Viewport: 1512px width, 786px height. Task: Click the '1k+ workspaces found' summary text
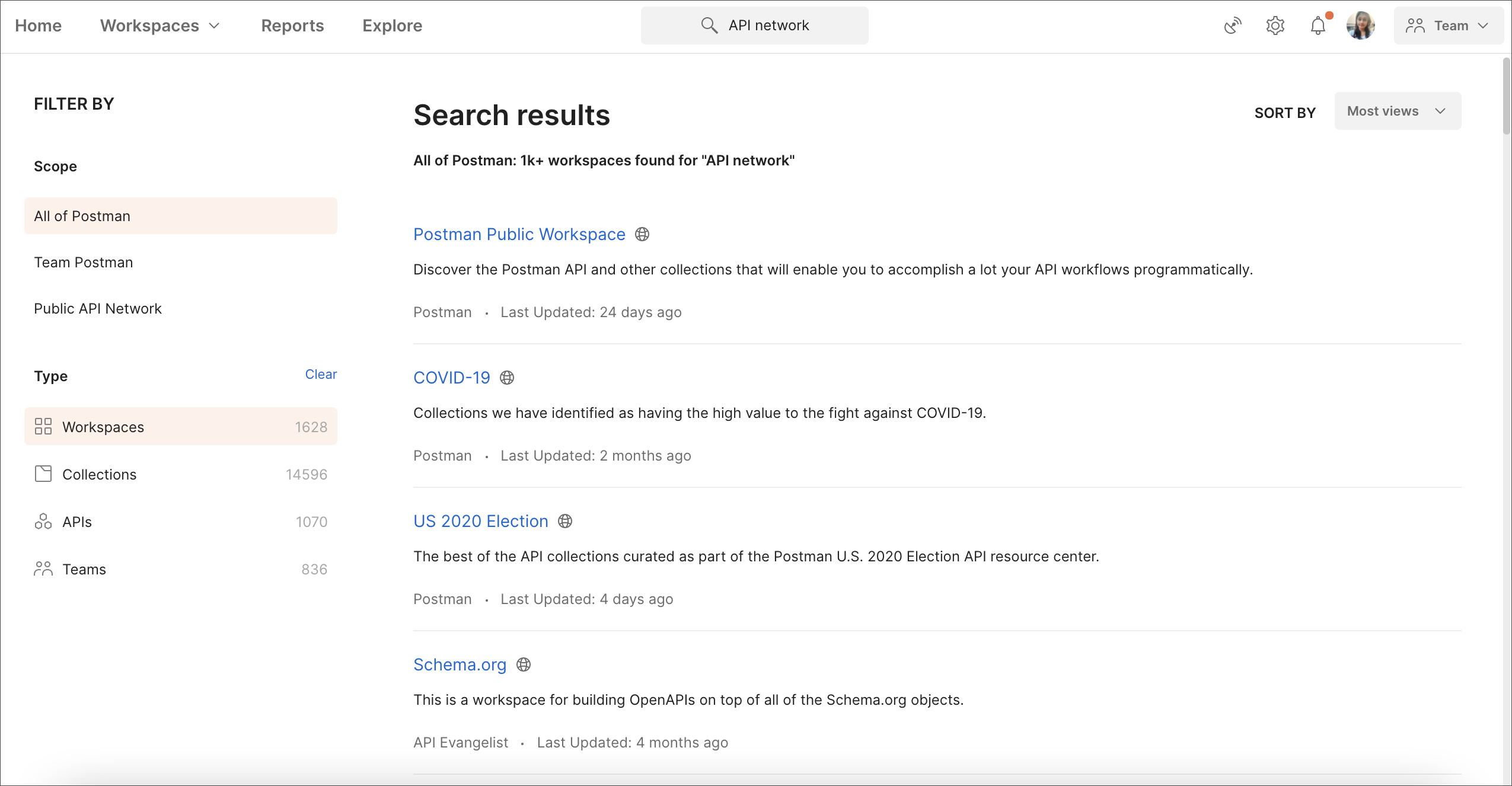604,161
